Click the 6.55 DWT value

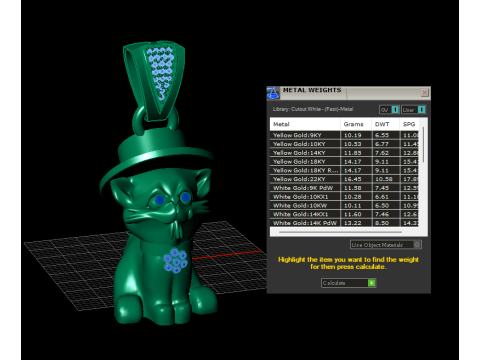[x=382, y=135]
